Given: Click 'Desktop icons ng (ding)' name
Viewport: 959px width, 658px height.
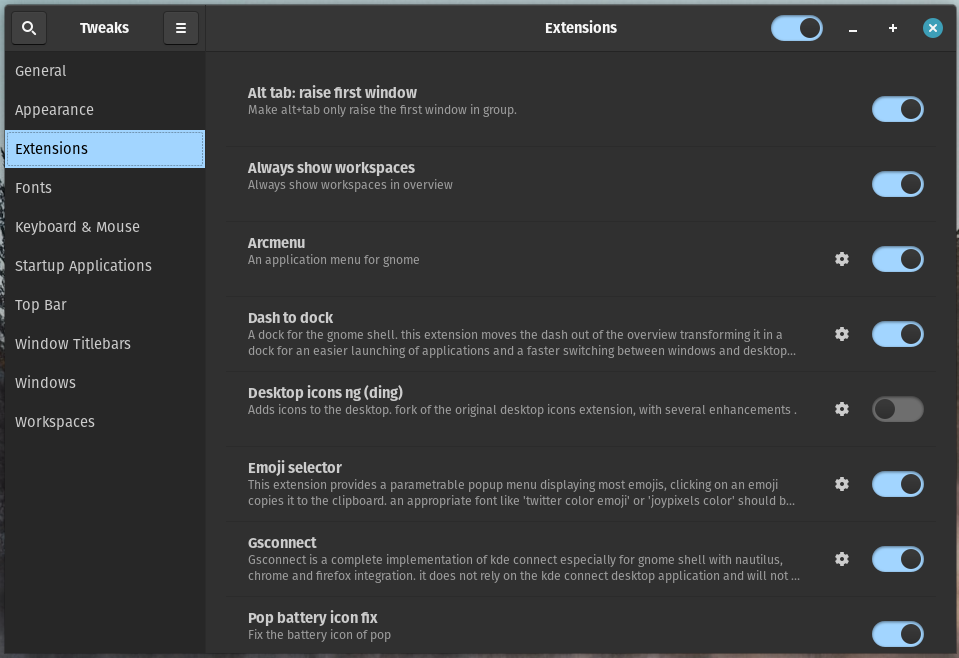Looking at the screenshot, I should click(325, 393).
